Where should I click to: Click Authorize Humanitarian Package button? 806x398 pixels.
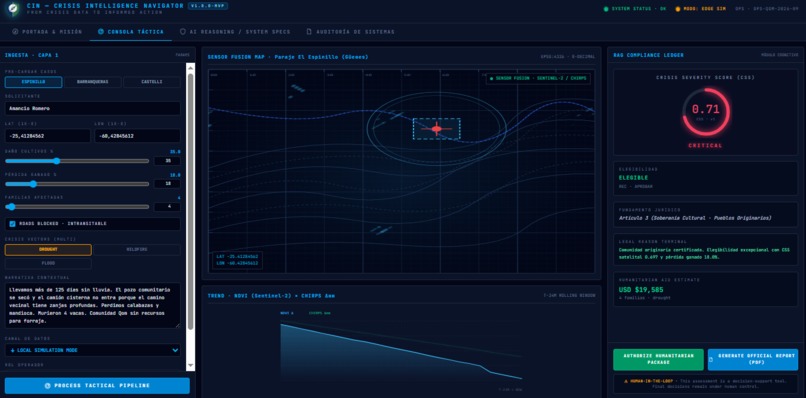[x=658, y=359]
